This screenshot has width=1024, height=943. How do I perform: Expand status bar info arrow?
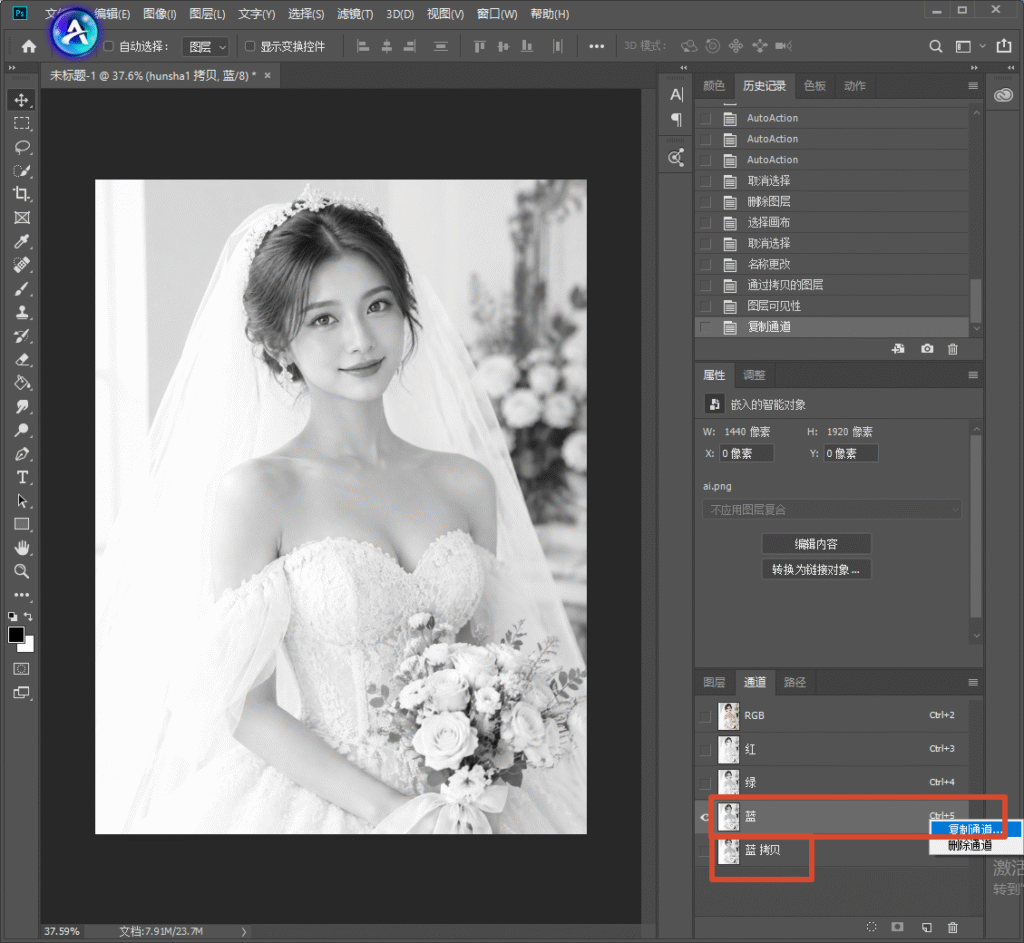pos(244,932)
